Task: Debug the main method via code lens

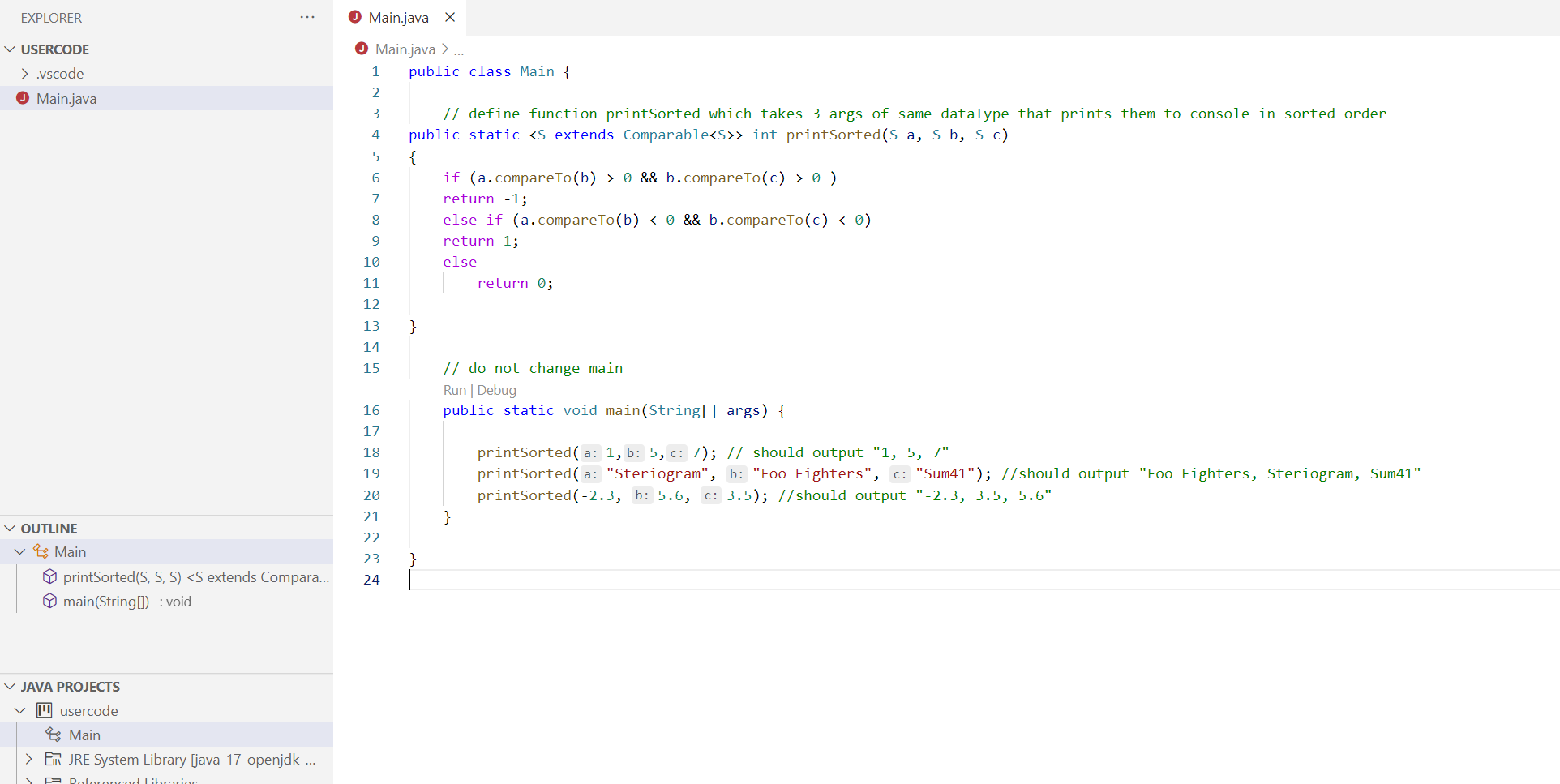Action: click(x=497, y=390)
